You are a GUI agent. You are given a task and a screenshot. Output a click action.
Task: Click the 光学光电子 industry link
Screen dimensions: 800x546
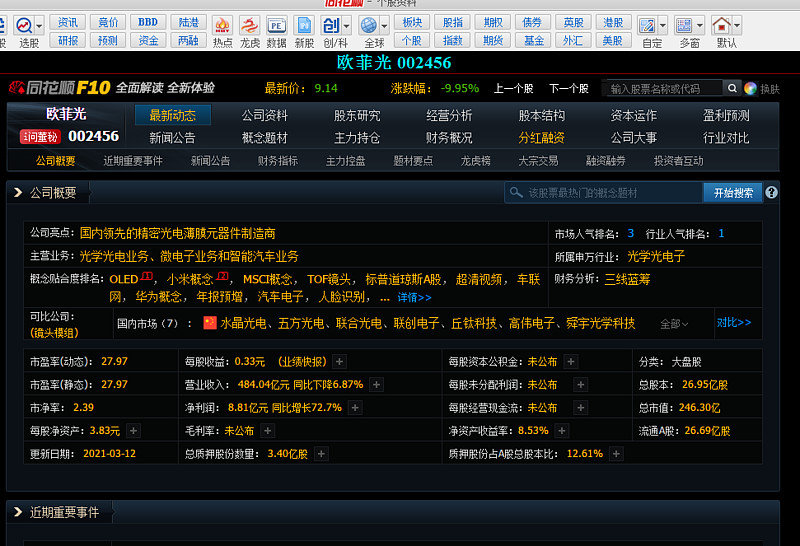pos(656,256)
